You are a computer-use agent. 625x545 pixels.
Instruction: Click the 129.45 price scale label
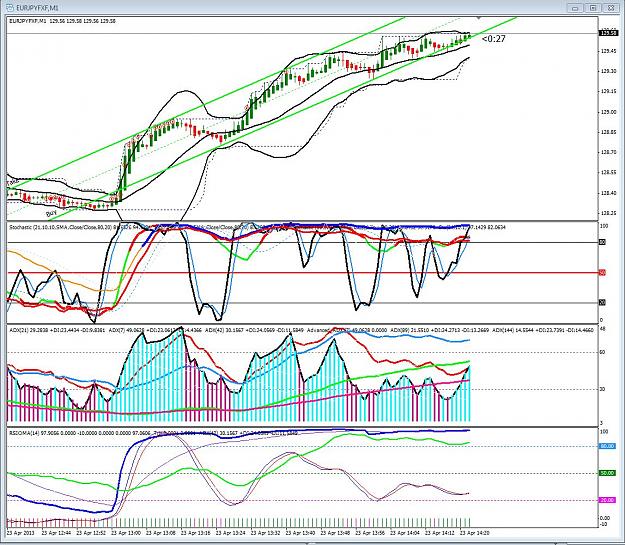coord(608,51)
